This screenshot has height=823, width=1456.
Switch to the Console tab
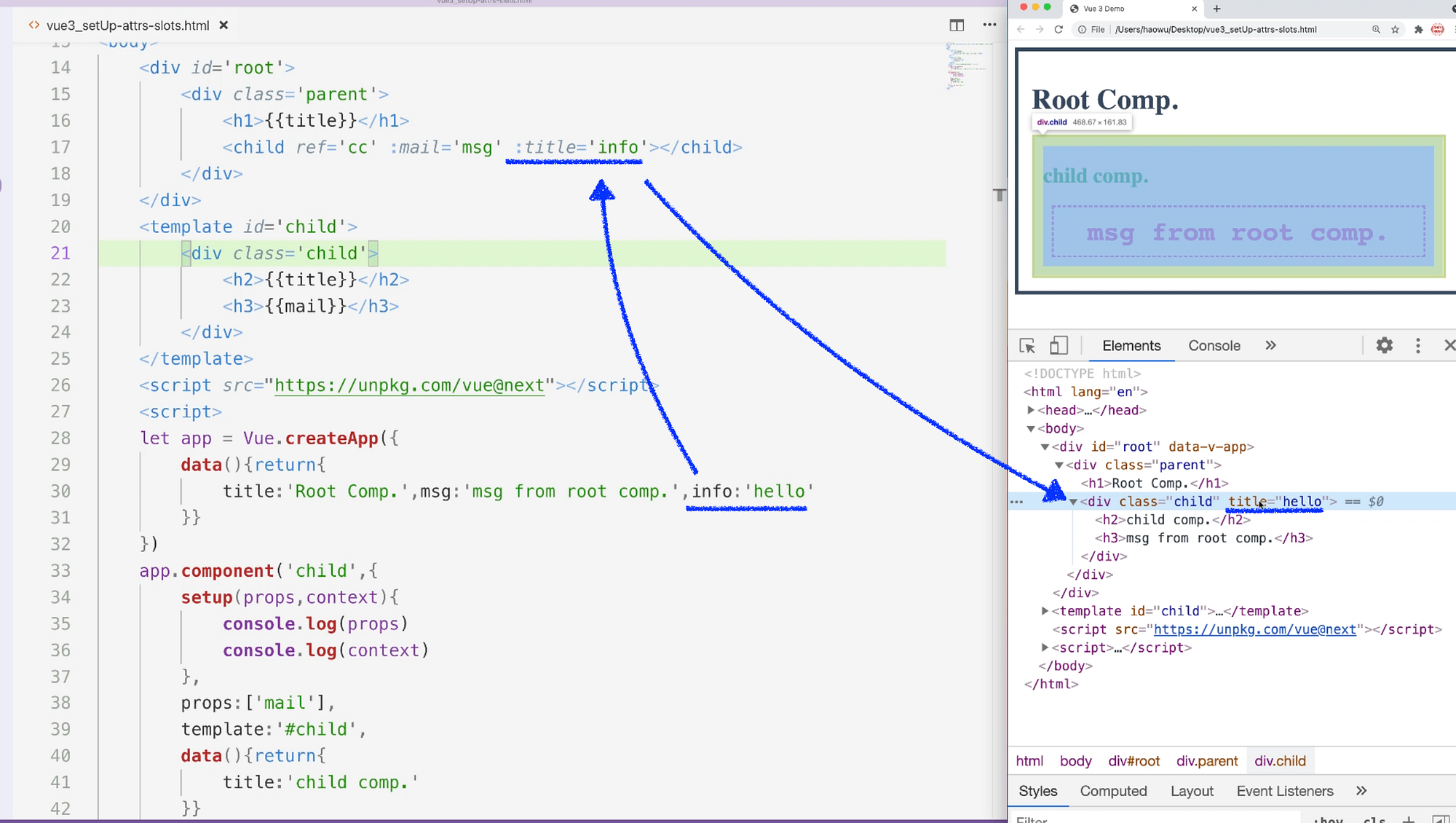(x=1214, y=346)
